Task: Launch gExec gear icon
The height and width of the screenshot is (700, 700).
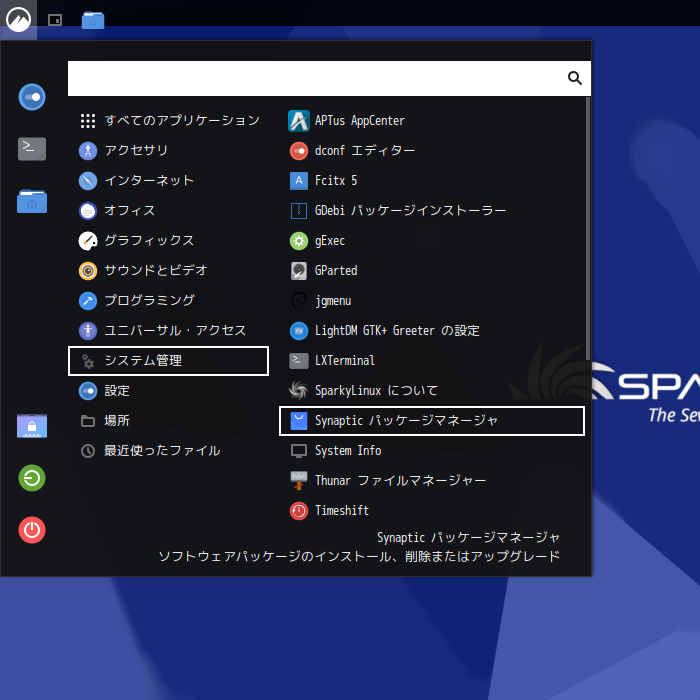Action: (299, 241)
